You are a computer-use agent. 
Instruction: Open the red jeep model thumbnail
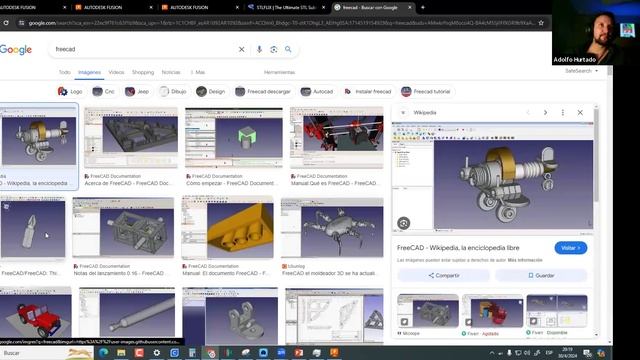[x=36, y=312]
